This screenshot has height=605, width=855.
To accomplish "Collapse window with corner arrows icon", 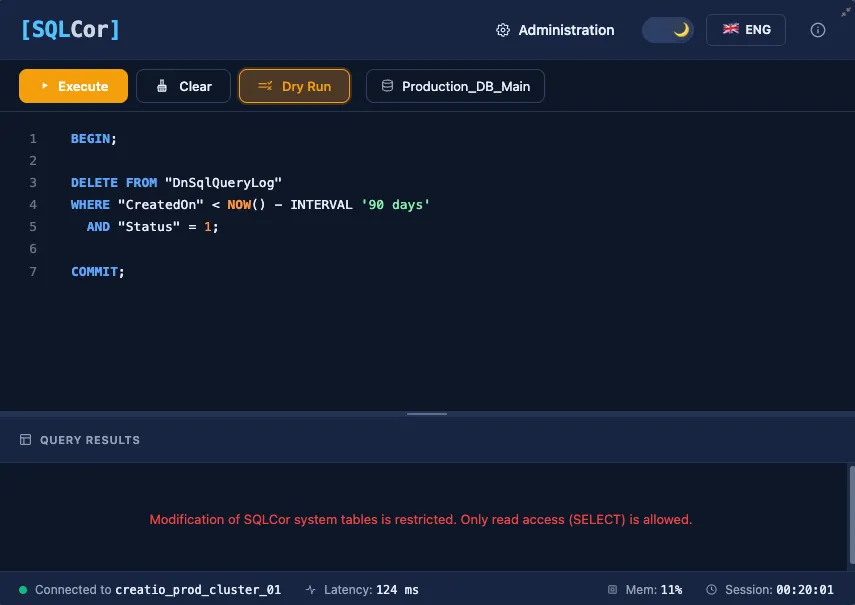I will (x=846, y=11).
